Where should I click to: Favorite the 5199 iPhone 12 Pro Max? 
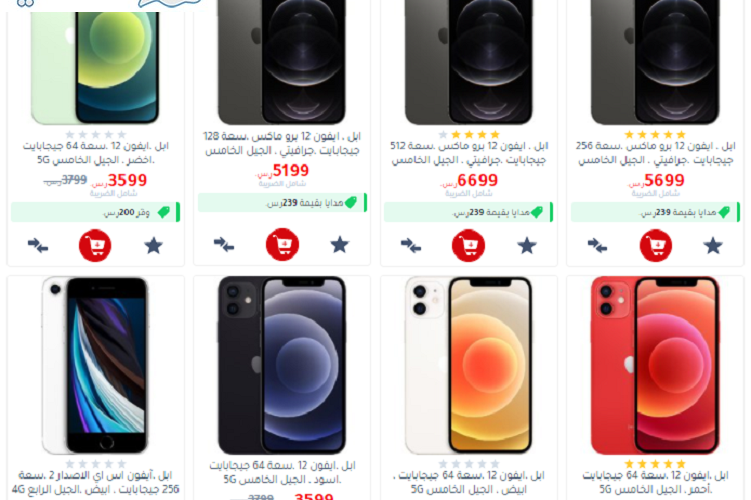[340, 244]
